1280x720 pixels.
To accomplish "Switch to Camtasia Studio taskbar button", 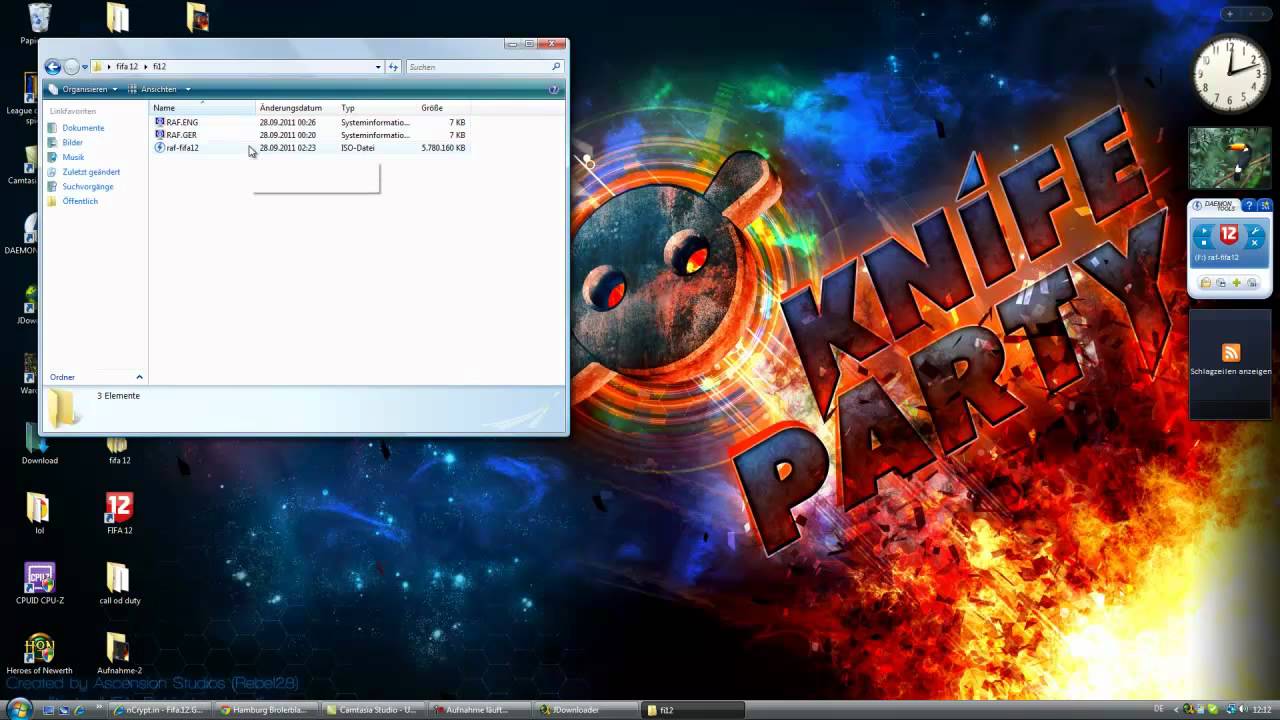I will pos(374,710).
